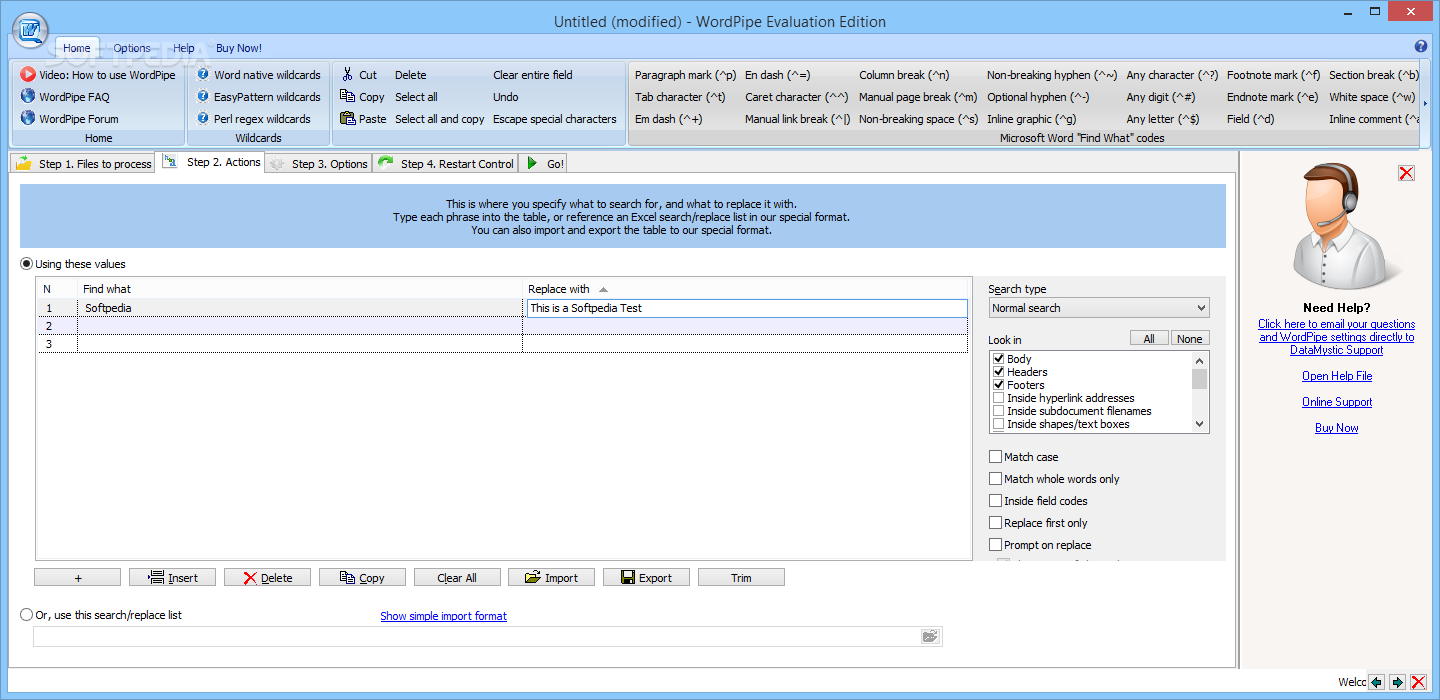1440x700 pixels.
Task: Click the WordPipe application logo button
Action: (30, 30)
